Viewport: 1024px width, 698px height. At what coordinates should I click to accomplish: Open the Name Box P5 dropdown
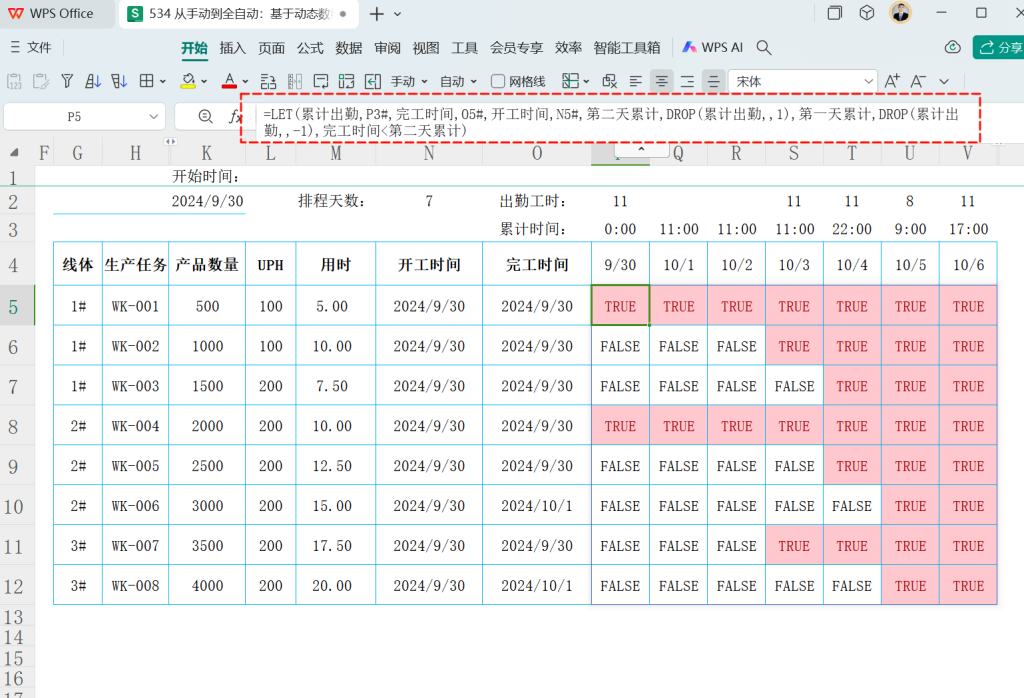click(x=153, y=117)
